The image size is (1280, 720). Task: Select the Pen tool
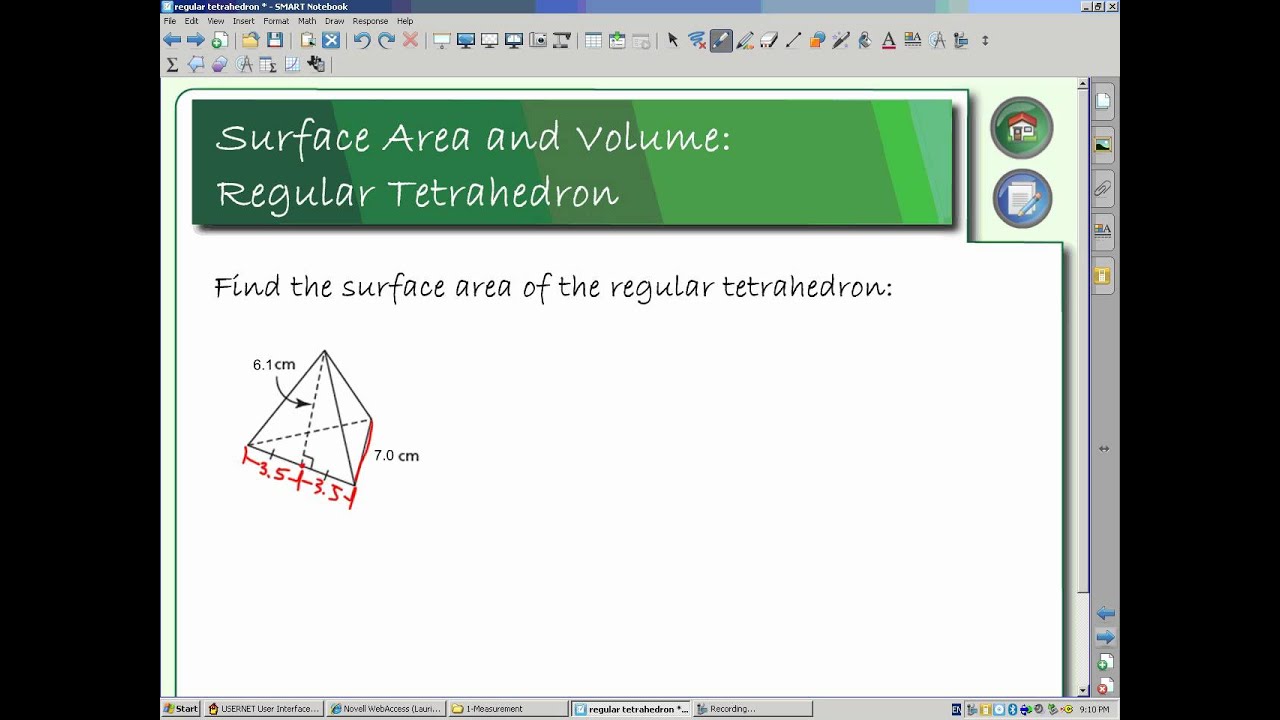721,40
